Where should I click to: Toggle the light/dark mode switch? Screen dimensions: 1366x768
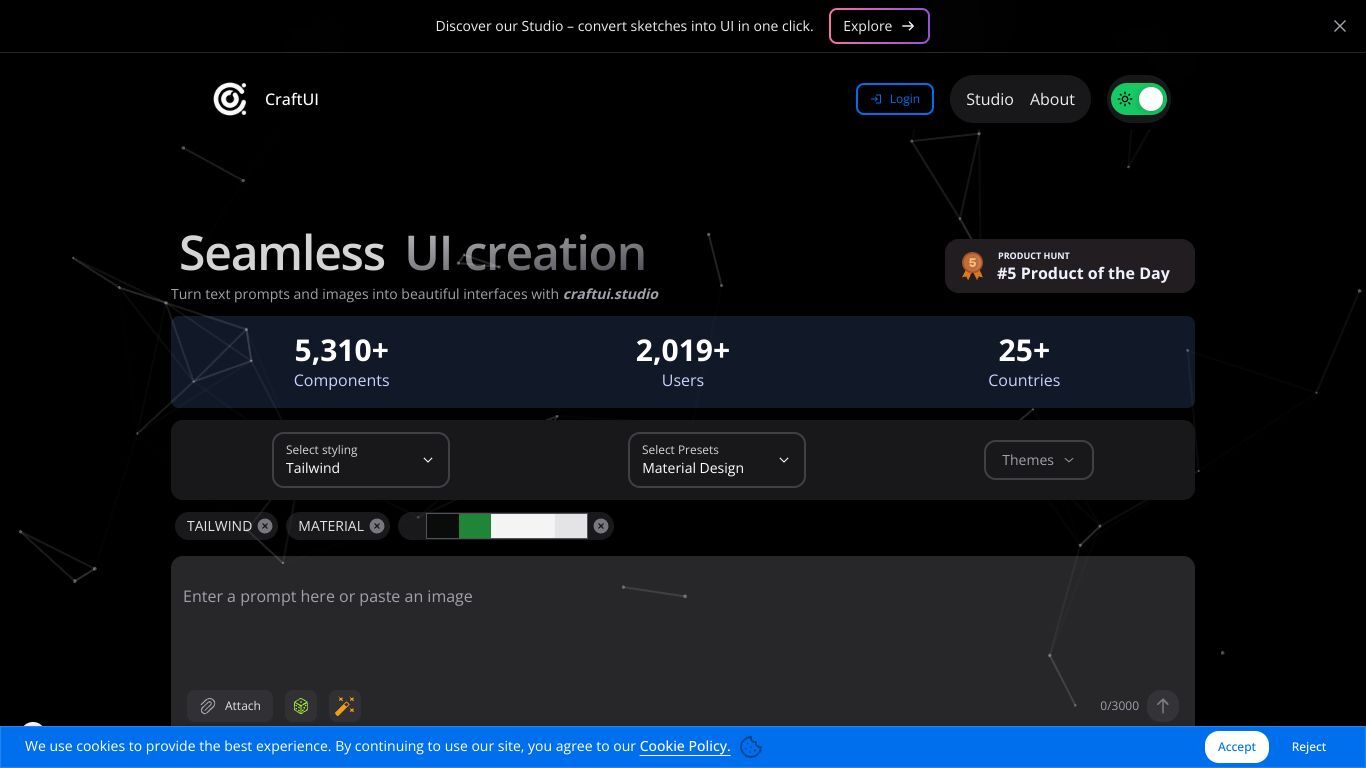[1139, 99]
